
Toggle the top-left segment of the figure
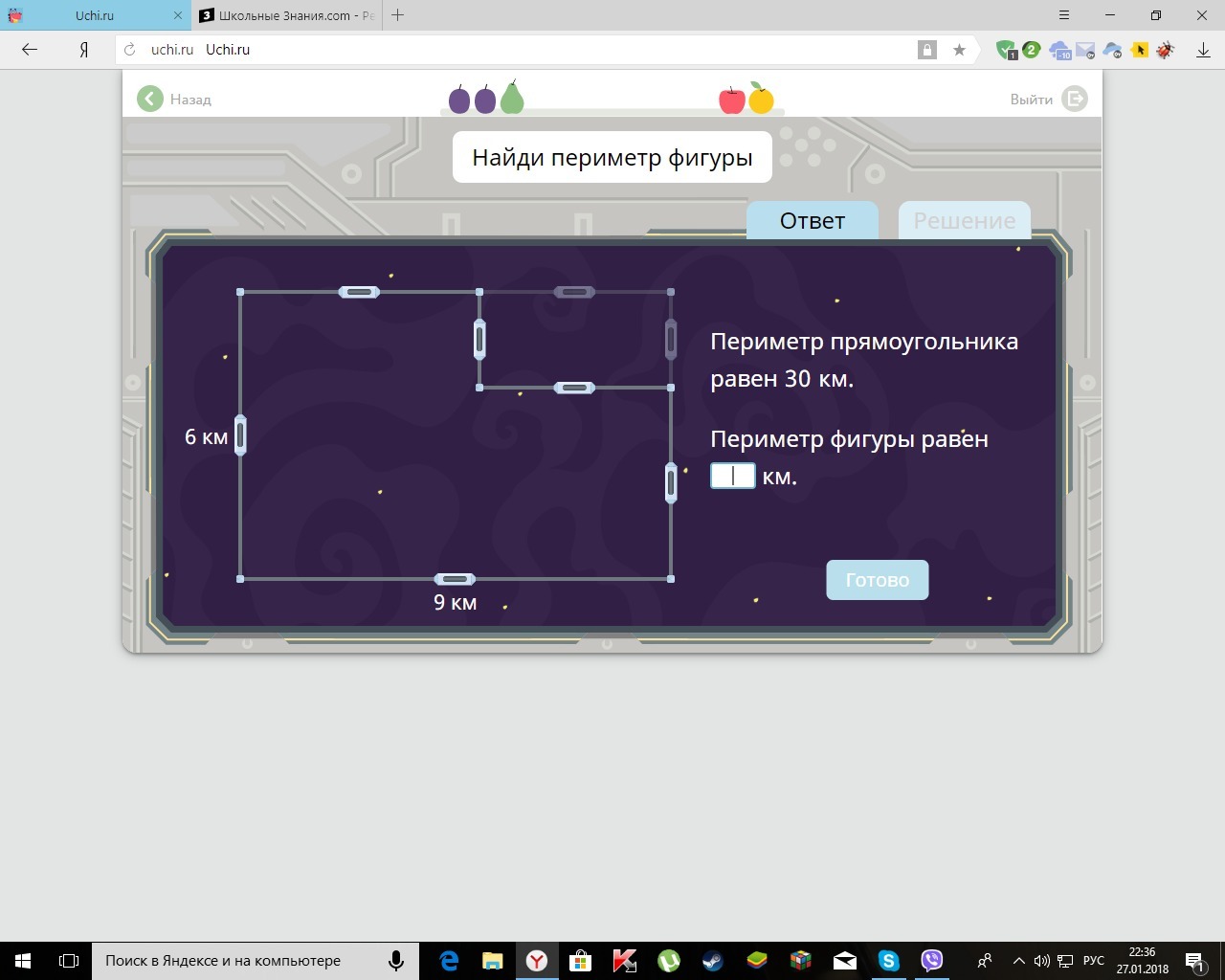click(359, 292)
